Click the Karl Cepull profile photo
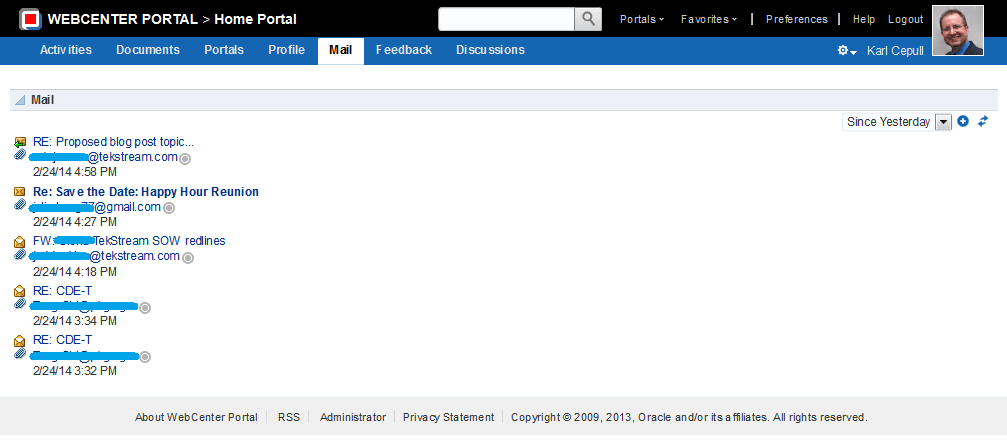1007x447 pixels. (x=958, y=31)
